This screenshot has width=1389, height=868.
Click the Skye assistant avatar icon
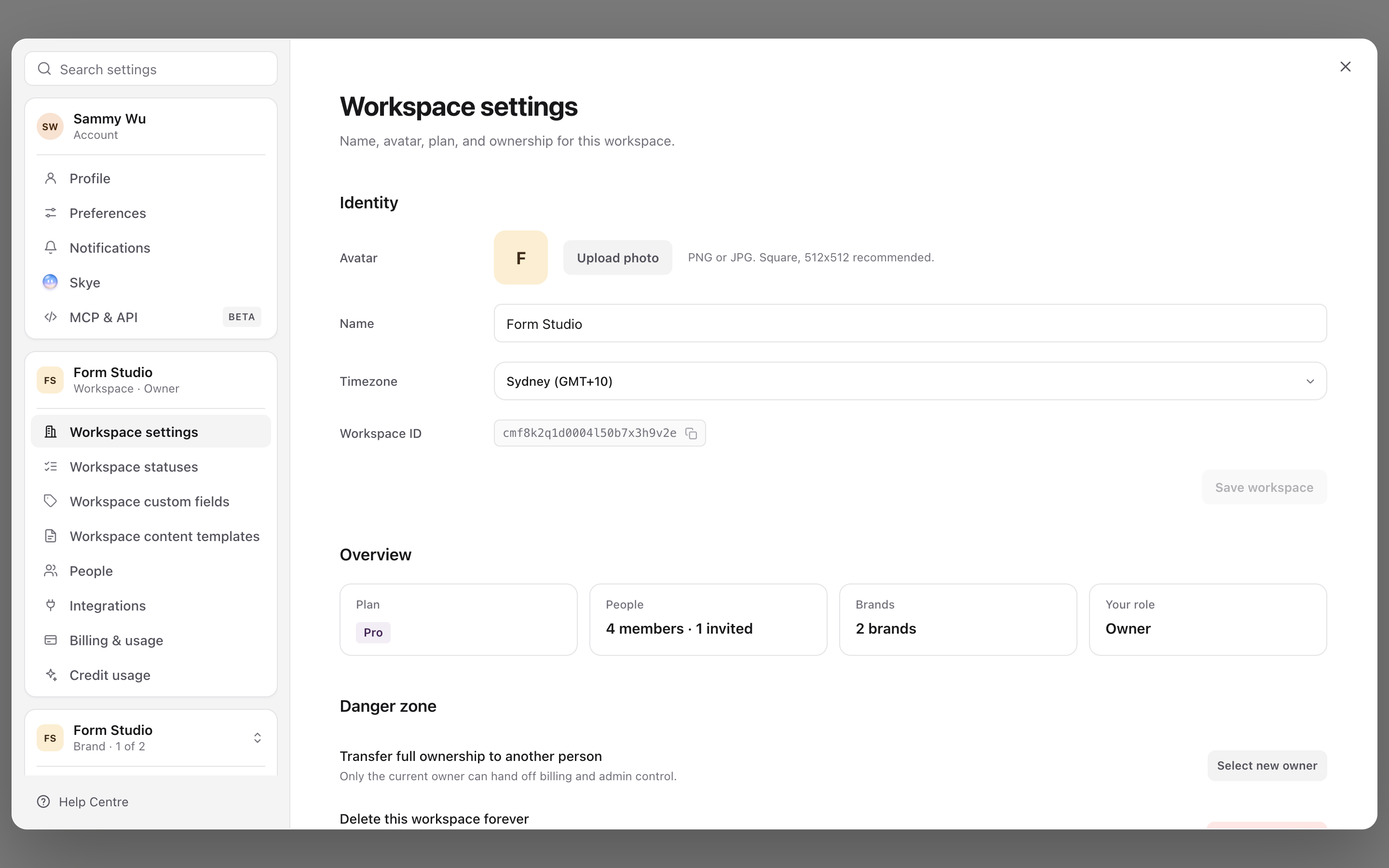51,282
